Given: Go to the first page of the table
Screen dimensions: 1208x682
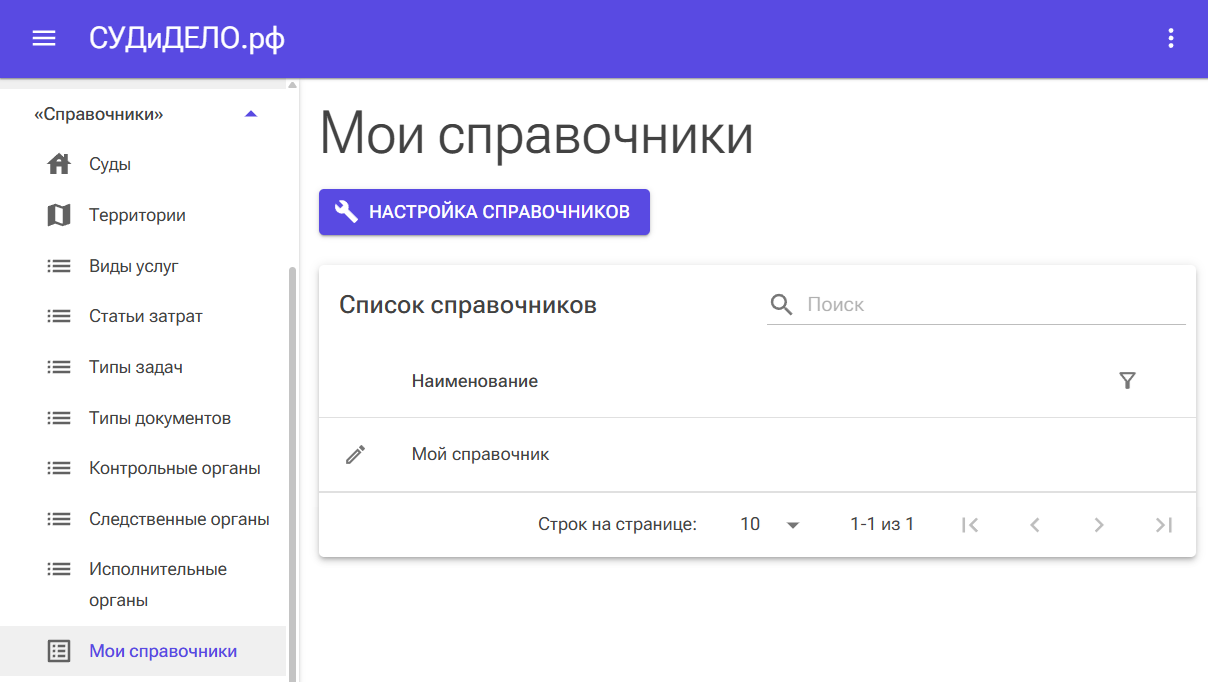Looking at the screenshot, I should [969, 524].
